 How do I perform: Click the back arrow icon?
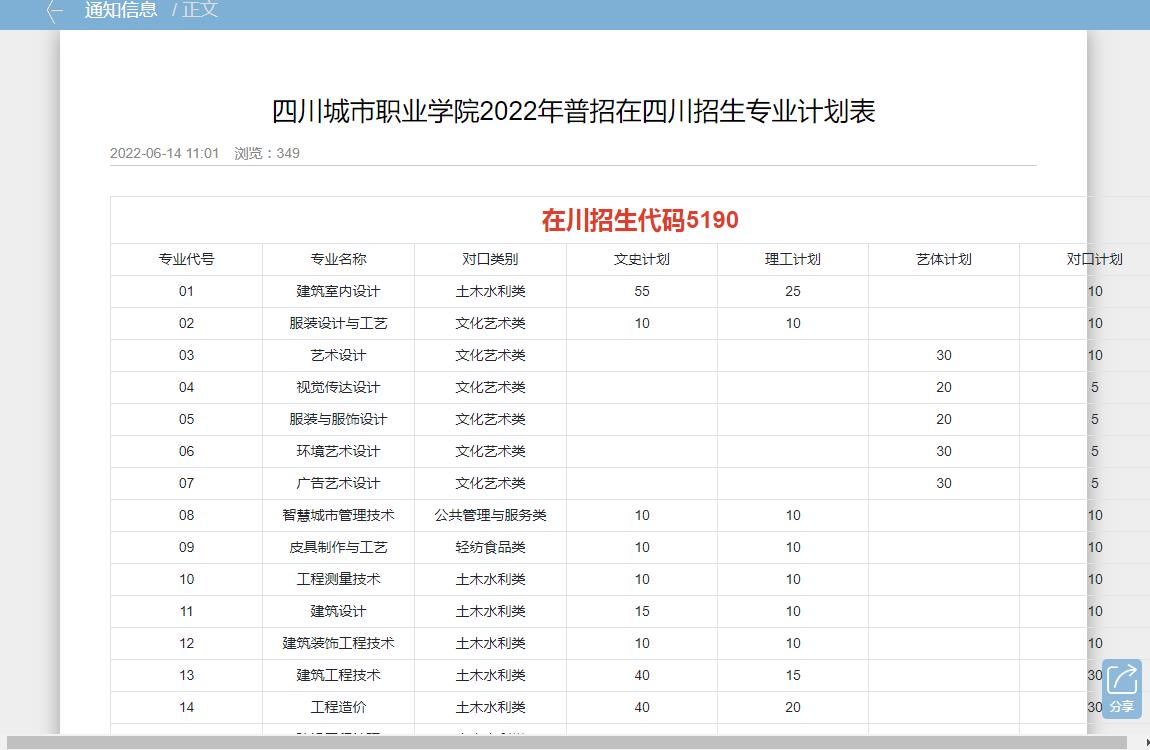pyautogui.click(x=54, y=11)
